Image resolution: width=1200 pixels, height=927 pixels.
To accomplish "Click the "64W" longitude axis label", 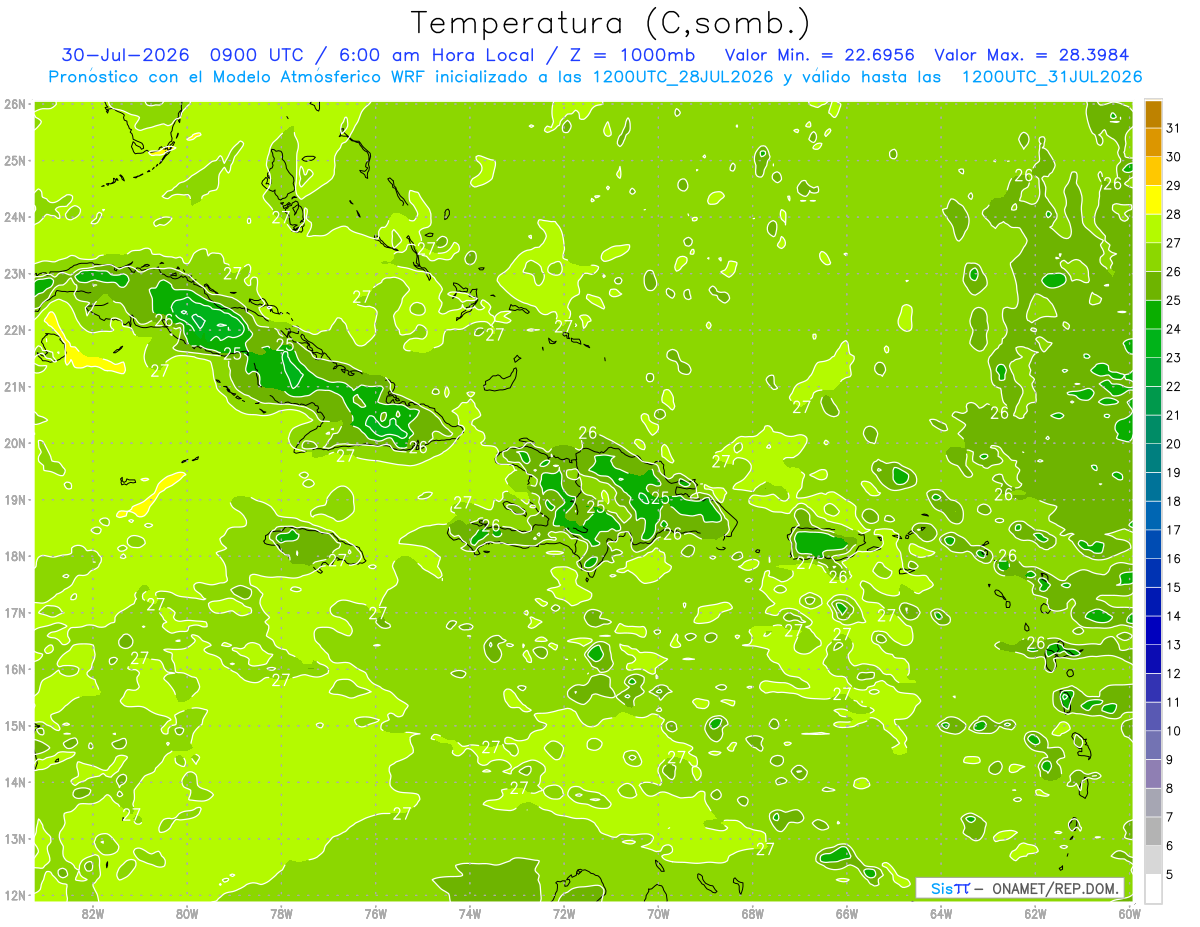I will tap(941, 913).
